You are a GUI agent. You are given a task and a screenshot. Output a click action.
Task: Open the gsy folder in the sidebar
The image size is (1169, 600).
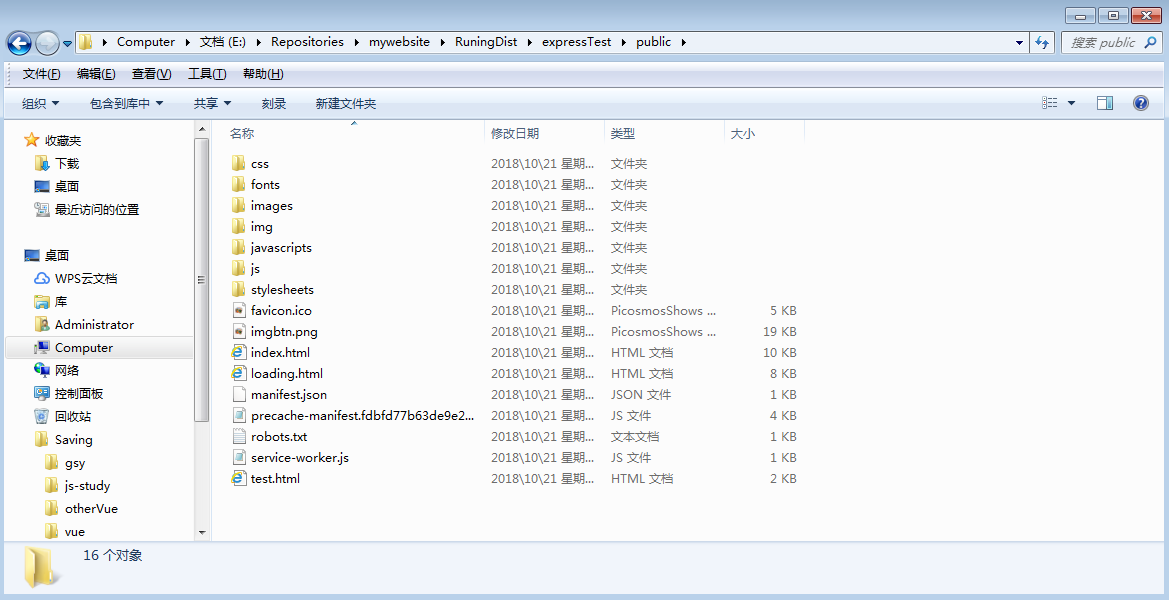75,463
